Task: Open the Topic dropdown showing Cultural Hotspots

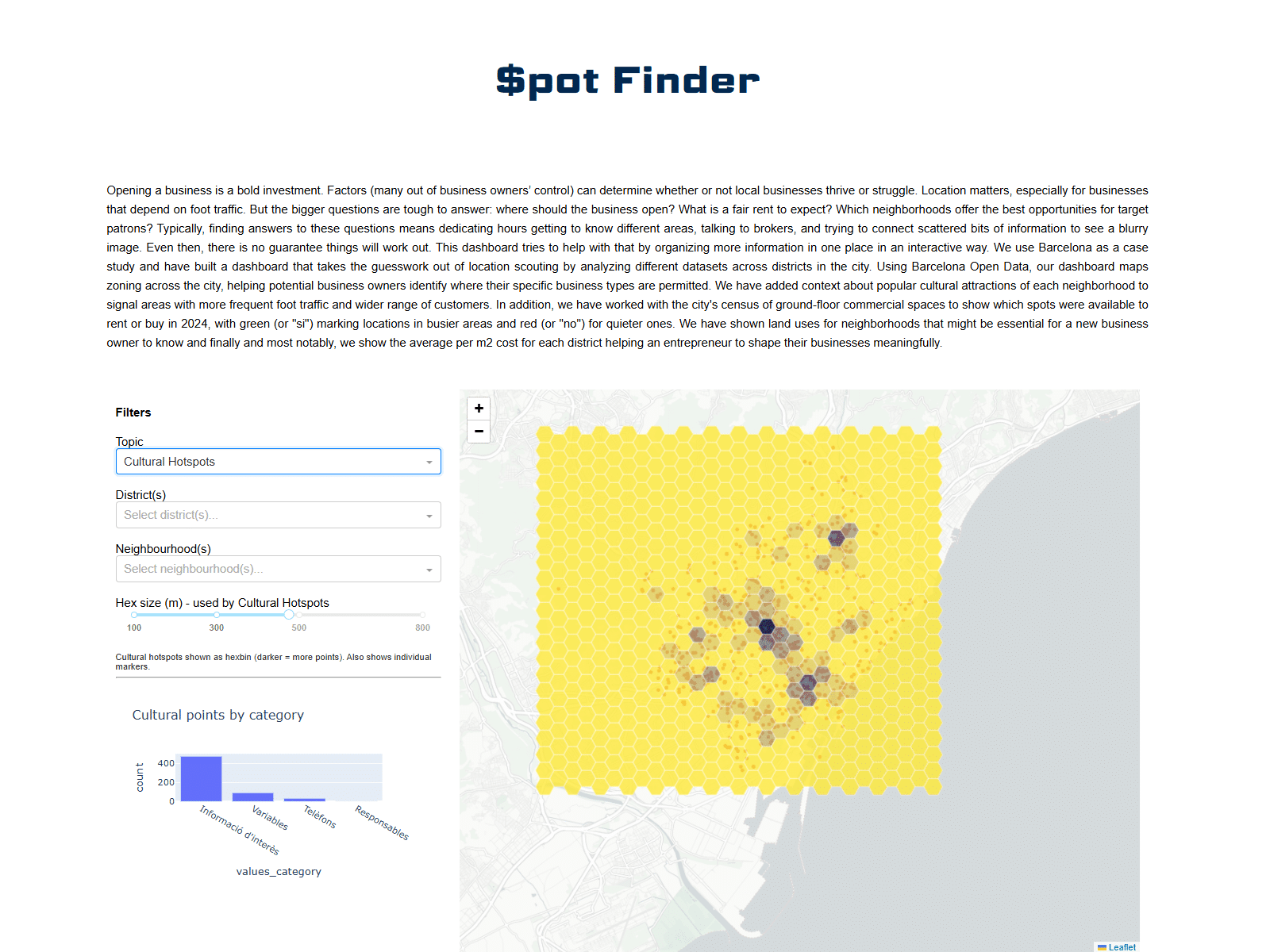Action: pos(278,462)
